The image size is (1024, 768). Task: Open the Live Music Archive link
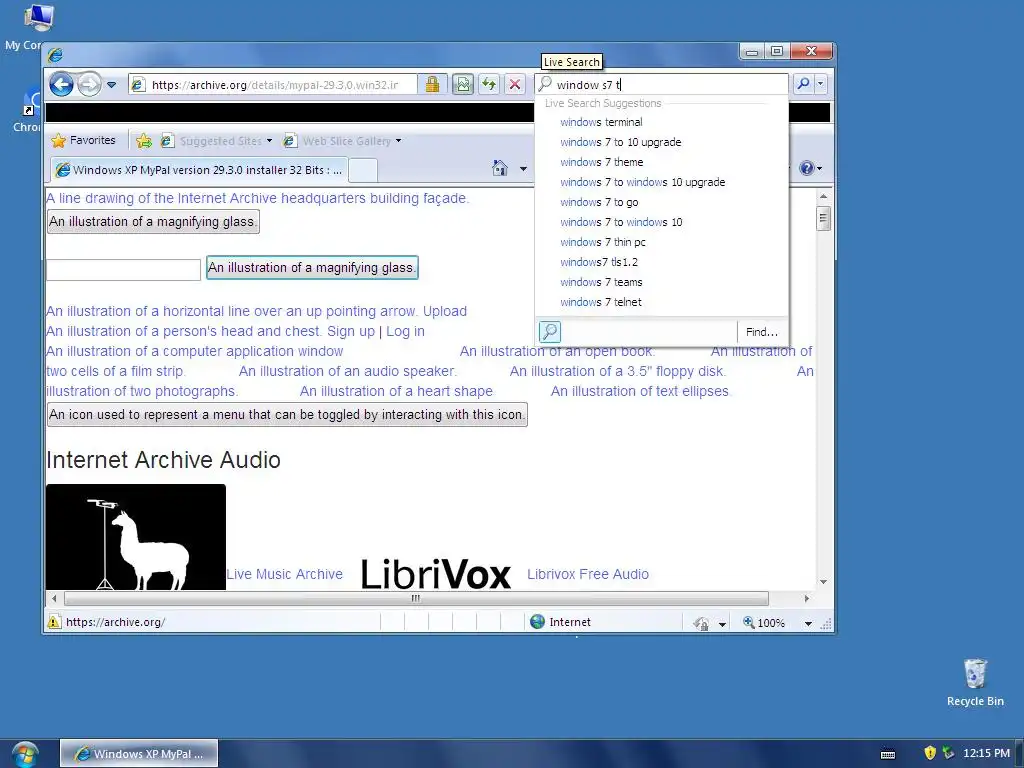click(x=285, y=574)
